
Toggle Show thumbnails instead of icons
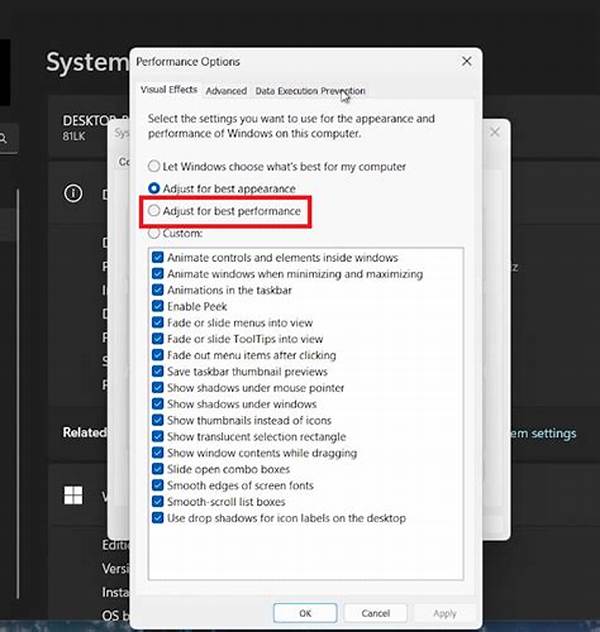(x=158, y=420)
